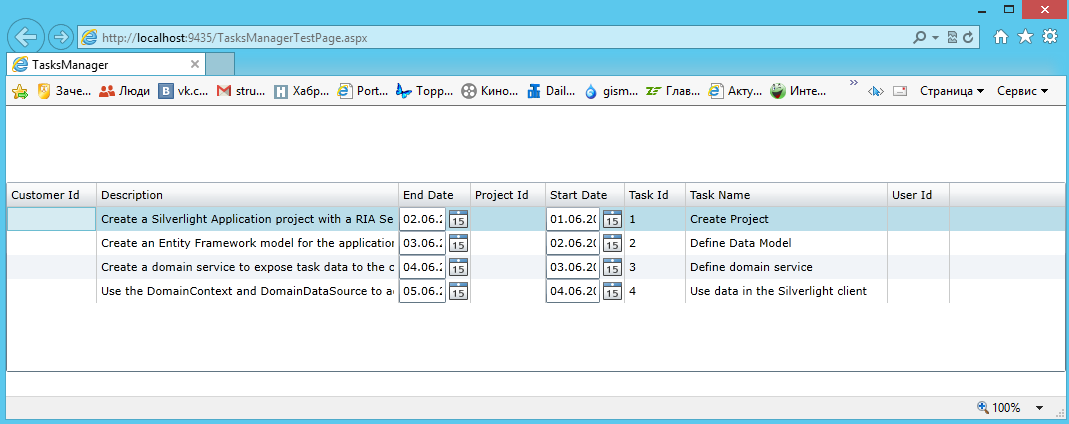
Task: Open the Home page icon
Action: pos(1000,37)
